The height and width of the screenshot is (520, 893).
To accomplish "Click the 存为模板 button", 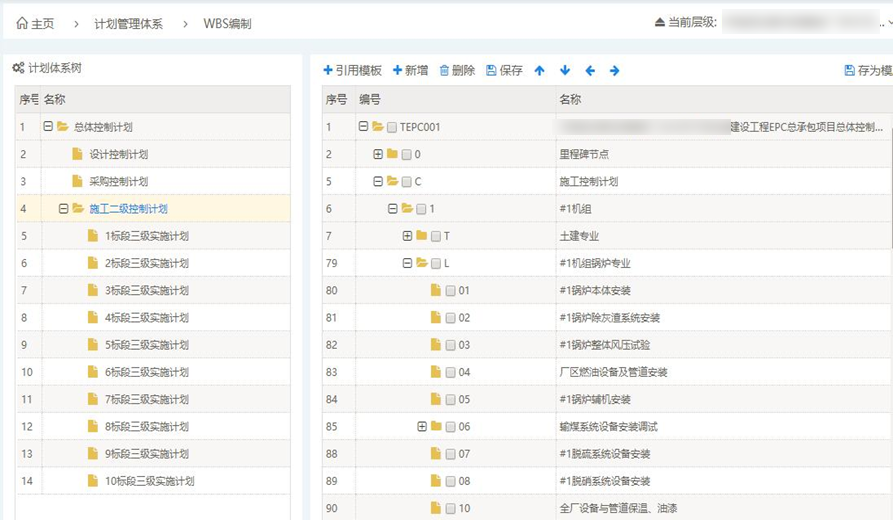I will coord(869,70).
